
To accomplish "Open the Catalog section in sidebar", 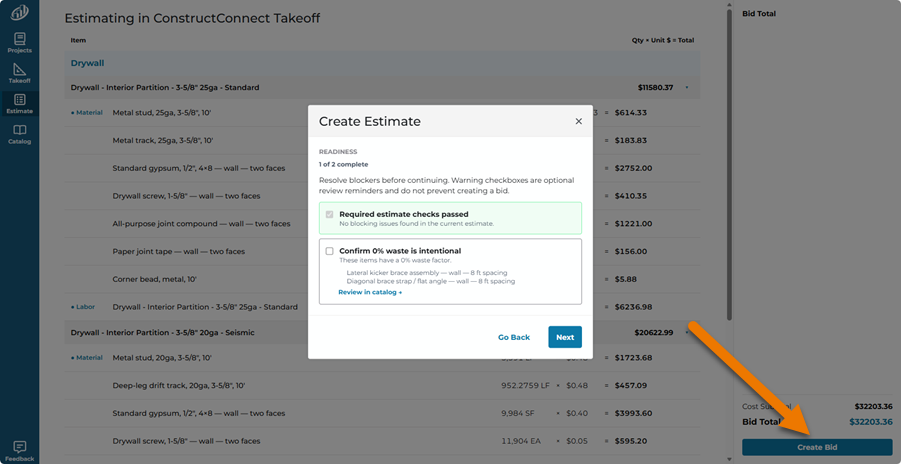I will point(20,135).
